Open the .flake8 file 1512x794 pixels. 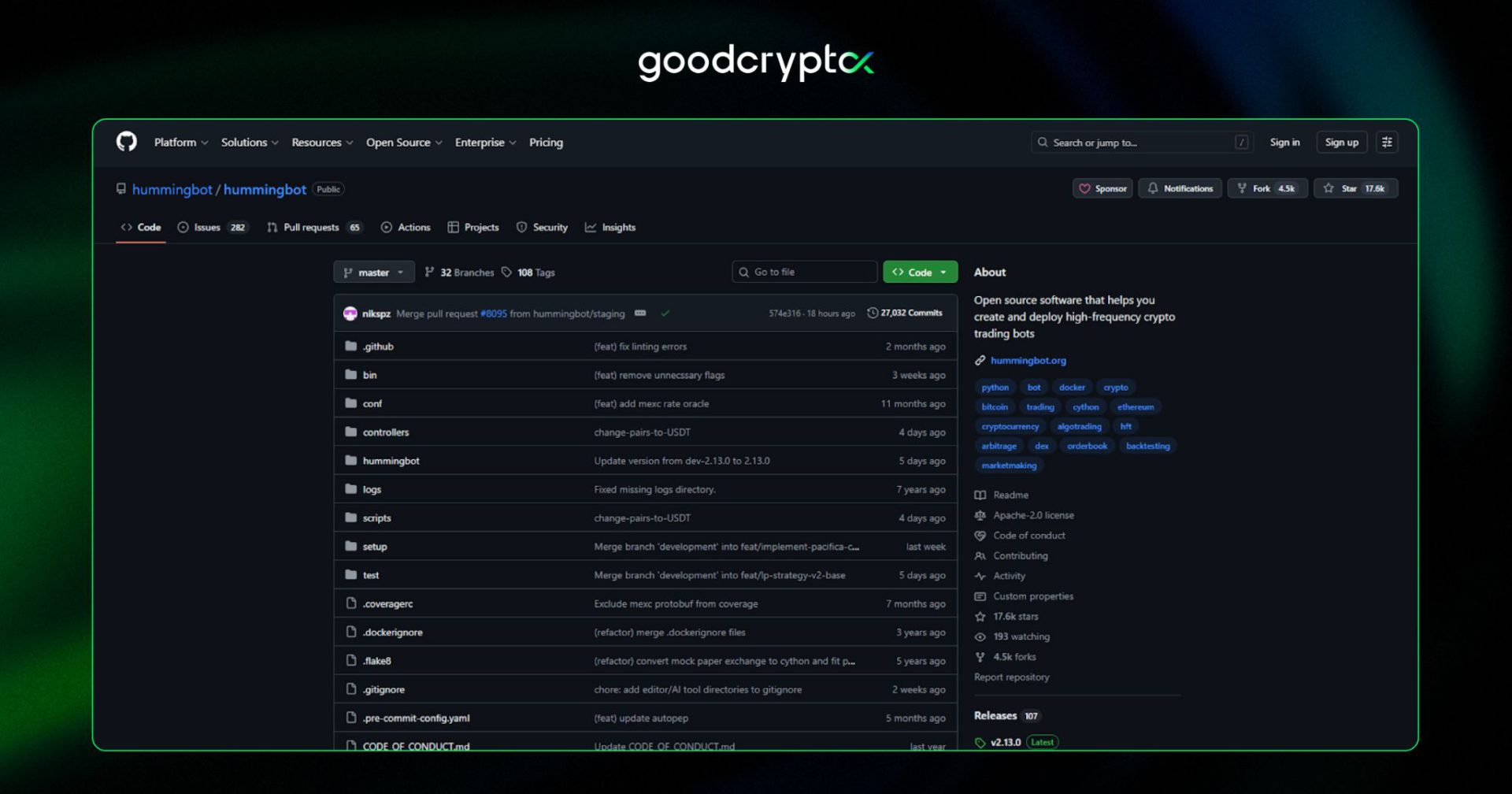[x=376, y=662]
